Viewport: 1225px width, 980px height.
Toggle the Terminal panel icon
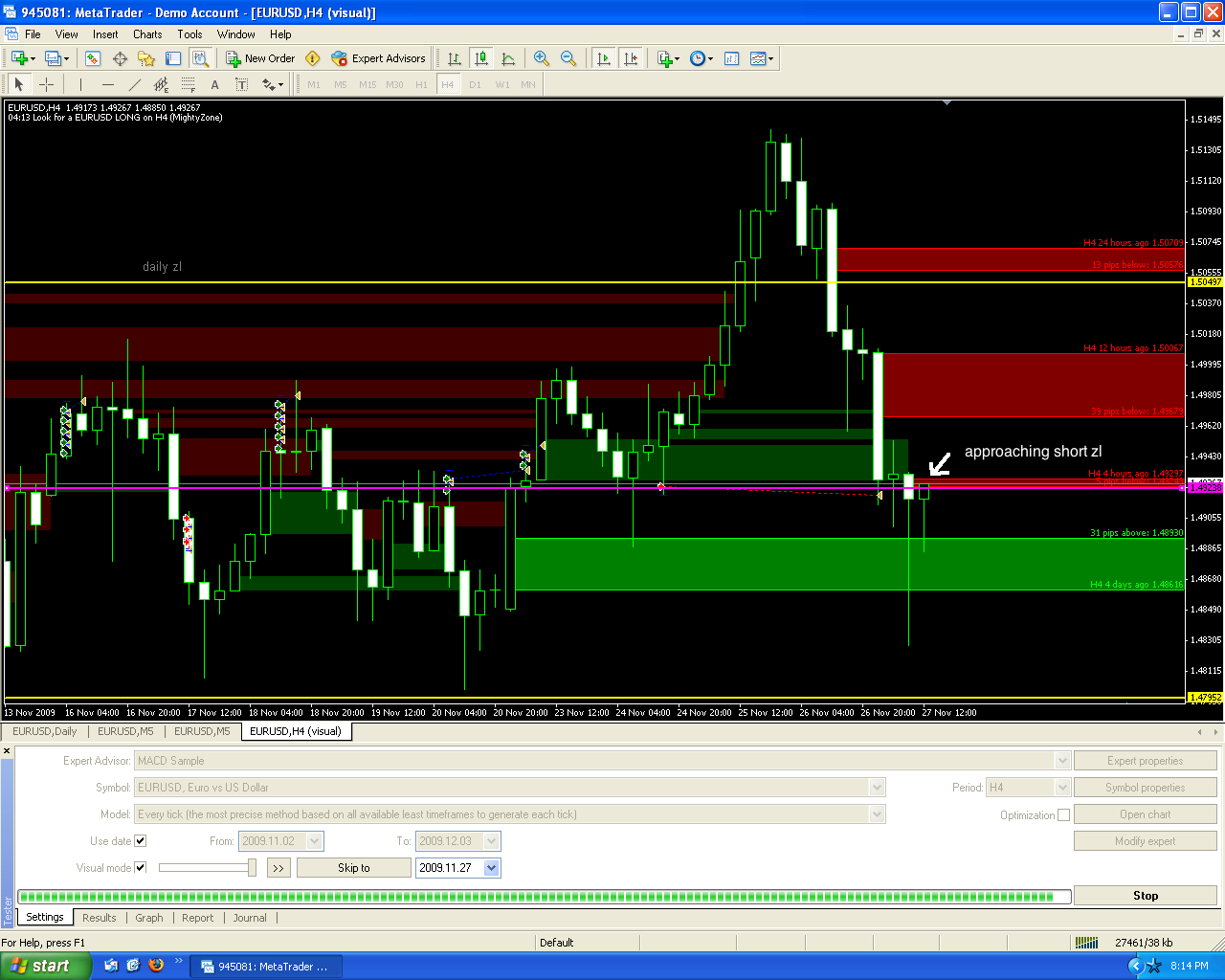pos(173,58)
